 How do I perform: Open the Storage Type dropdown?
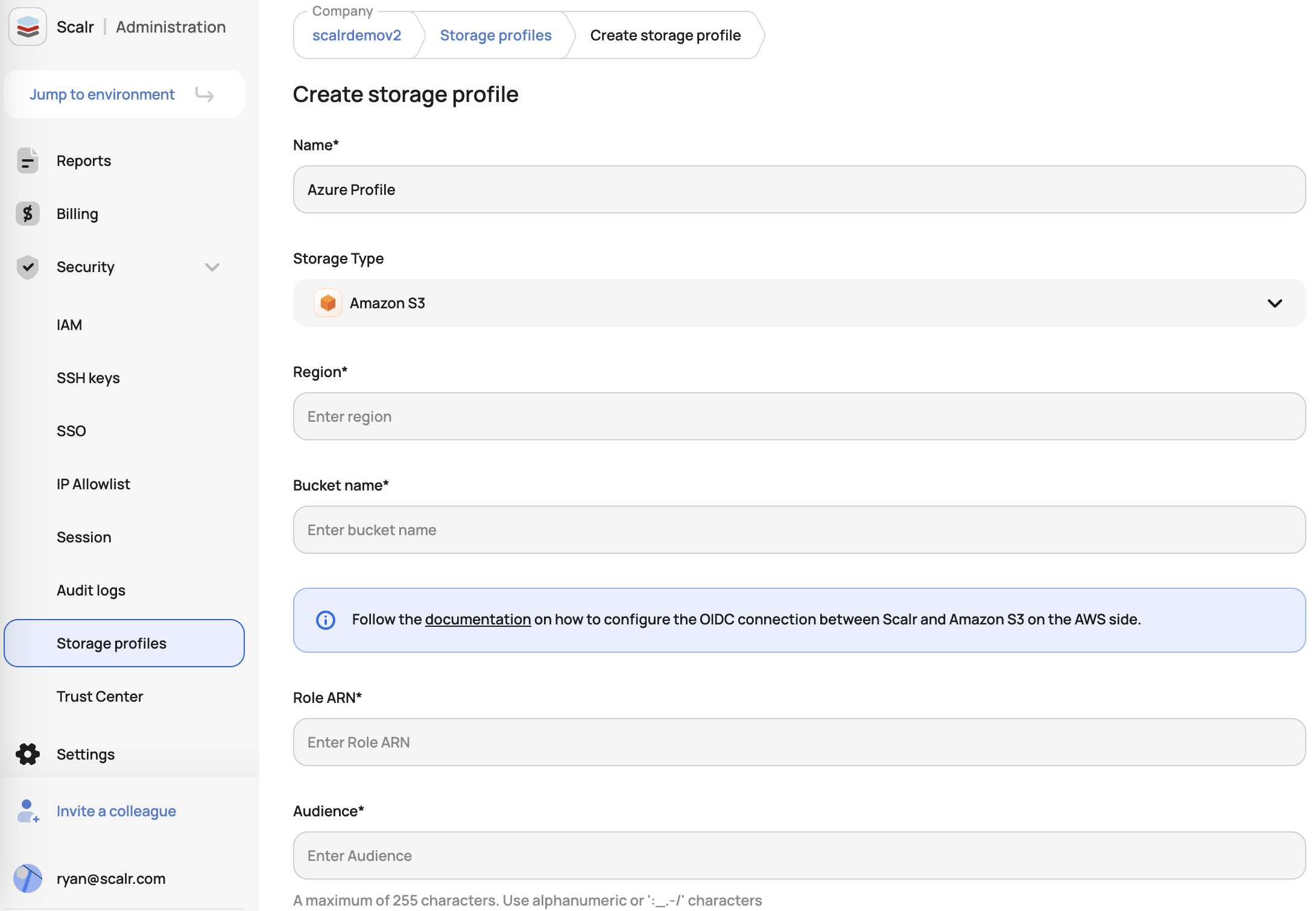pyautogui.click(x=799, y=303)
